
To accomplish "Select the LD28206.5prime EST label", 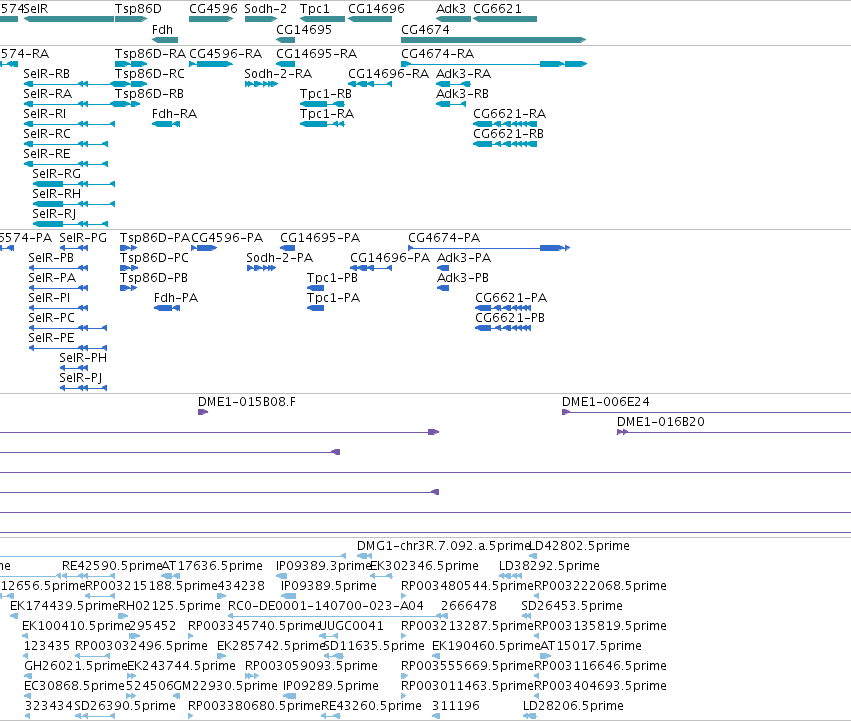I will (573, 706).
